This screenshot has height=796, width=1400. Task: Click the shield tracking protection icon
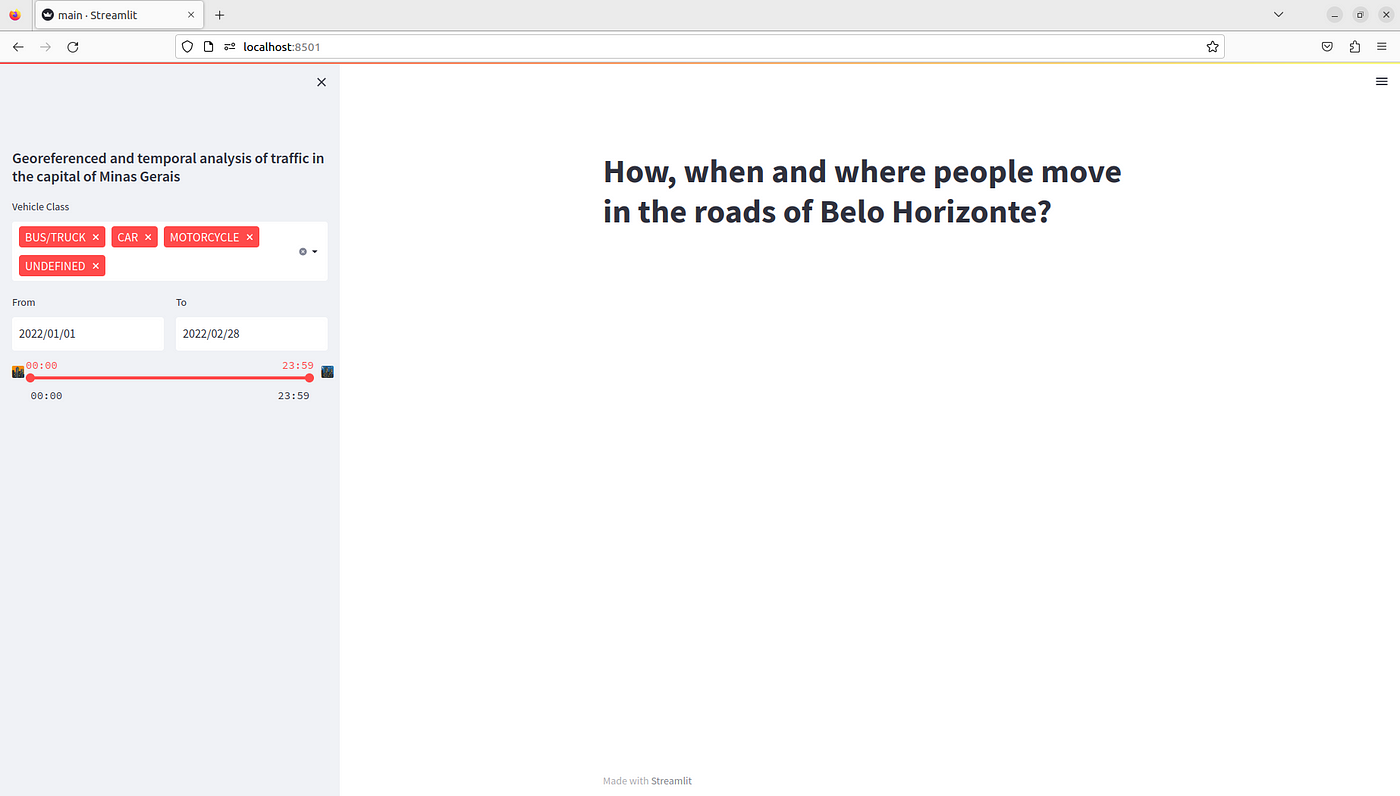tap(188, 47)
